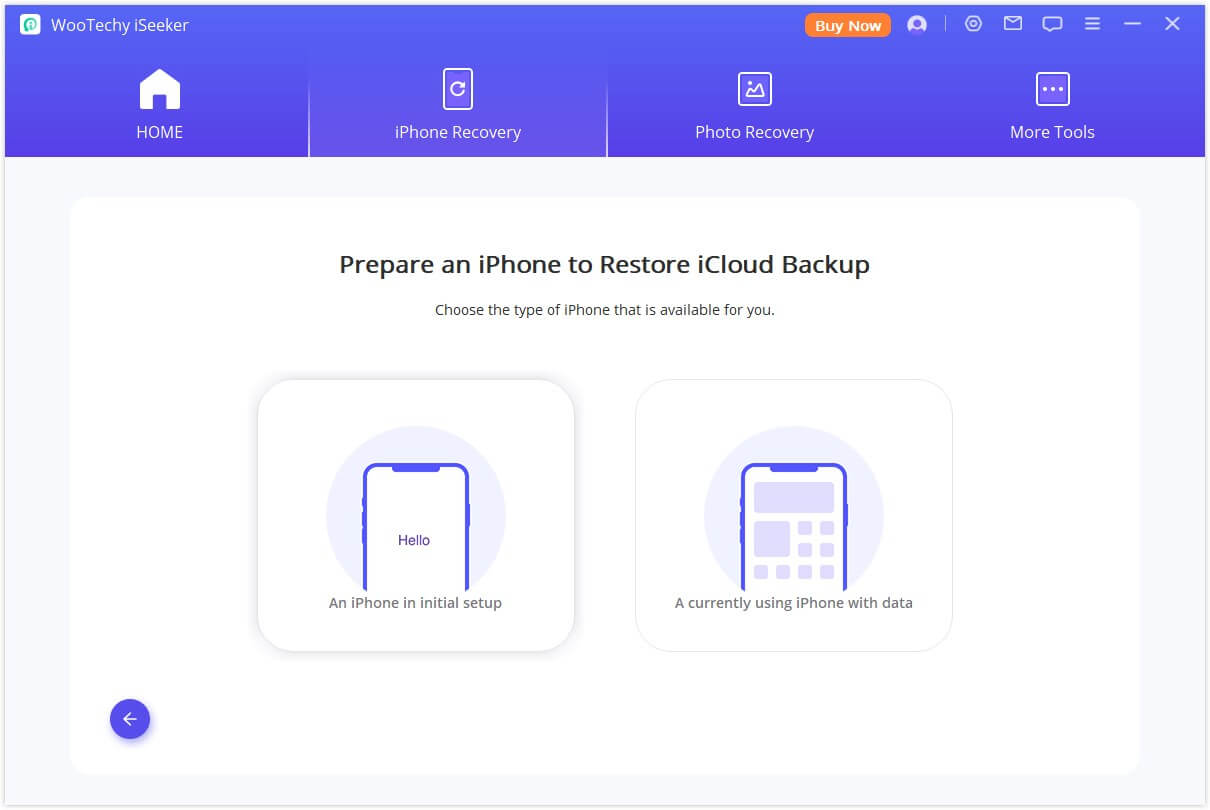Image resolution: width=1210 pixels, height=810 pixels.
Task: Open the feedback chat icon
Action: tap(1052, 23)
